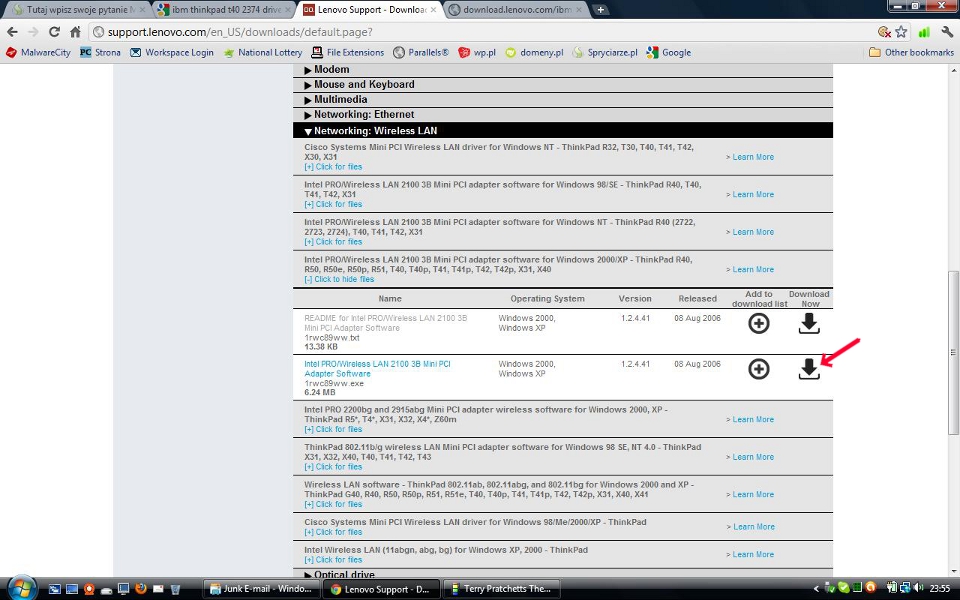This screenshot has width=960, height=600.
Task: Expand the Optical drive category
Action: (x=563, y=574)
